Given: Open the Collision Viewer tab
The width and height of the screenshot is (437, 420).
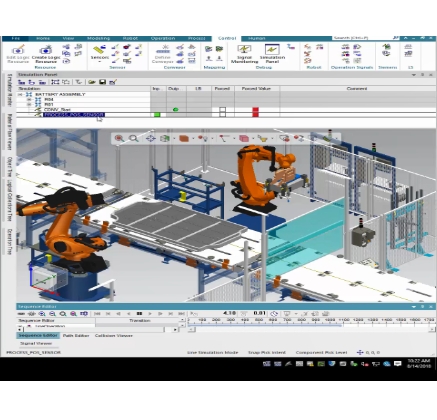Looking at the screenshot, I should coord(114,336).
